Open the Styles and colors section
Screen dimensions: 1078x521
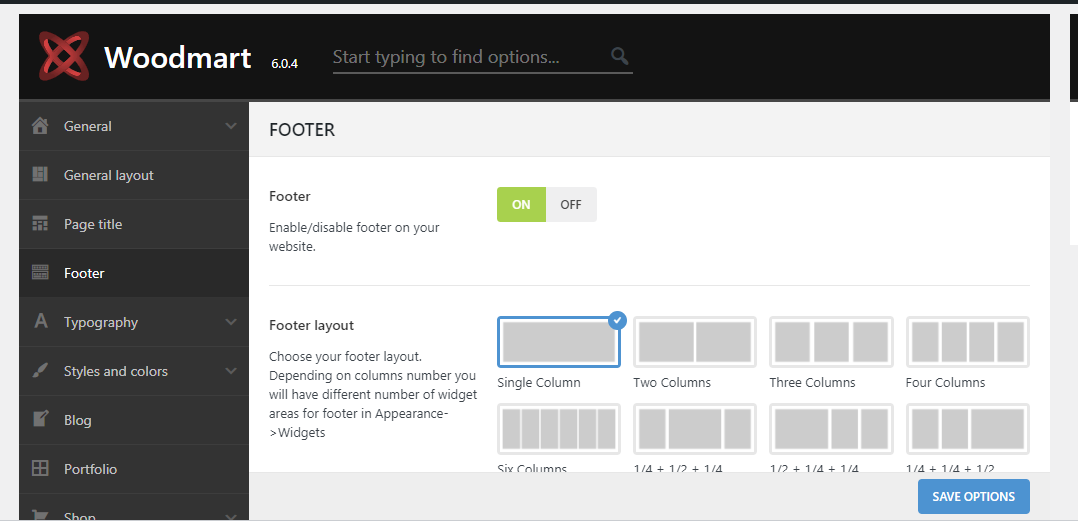(x=134, y=371)
